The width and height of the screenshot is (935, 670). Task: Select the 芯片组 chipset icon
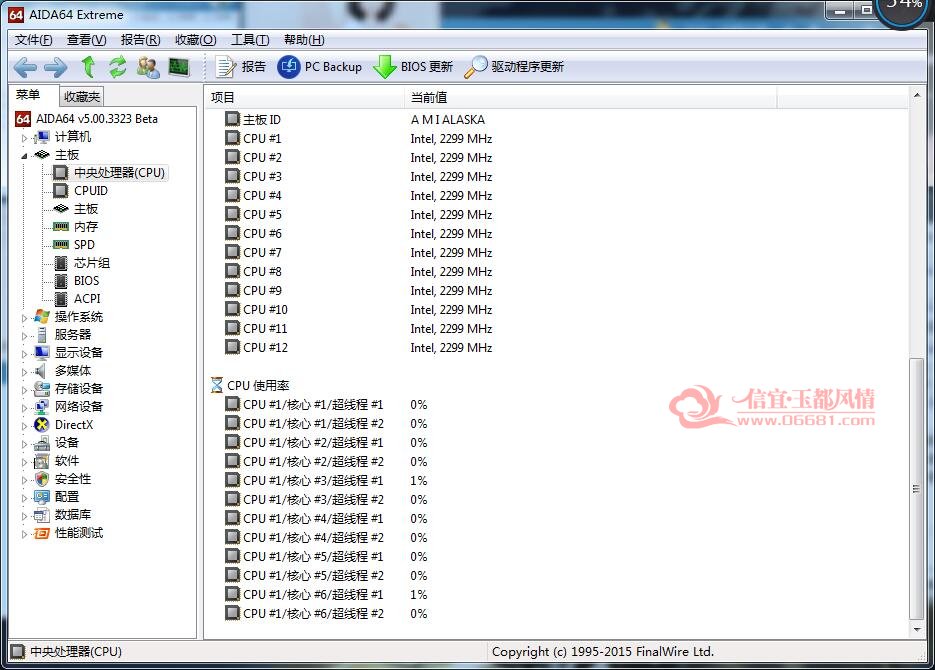click(60, 263)
